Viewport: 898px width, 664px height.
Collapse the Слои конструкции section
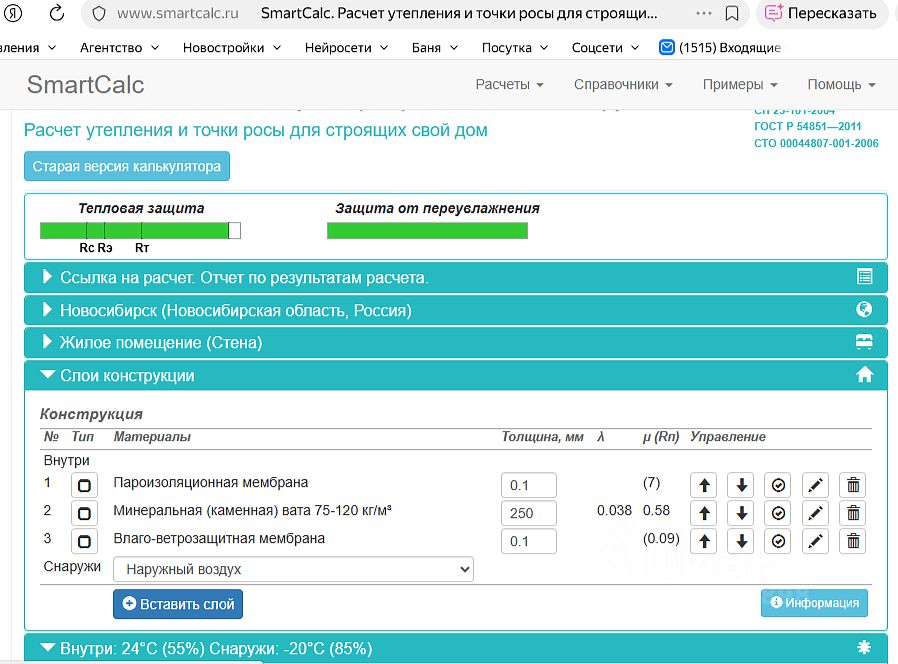[127, 375]
